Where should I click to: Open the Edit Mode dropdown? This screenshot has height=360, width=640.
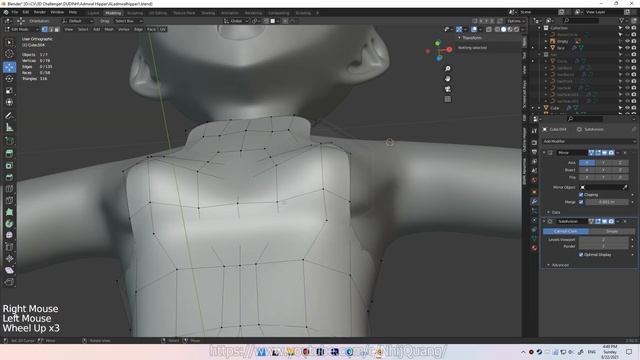[22, 29]
